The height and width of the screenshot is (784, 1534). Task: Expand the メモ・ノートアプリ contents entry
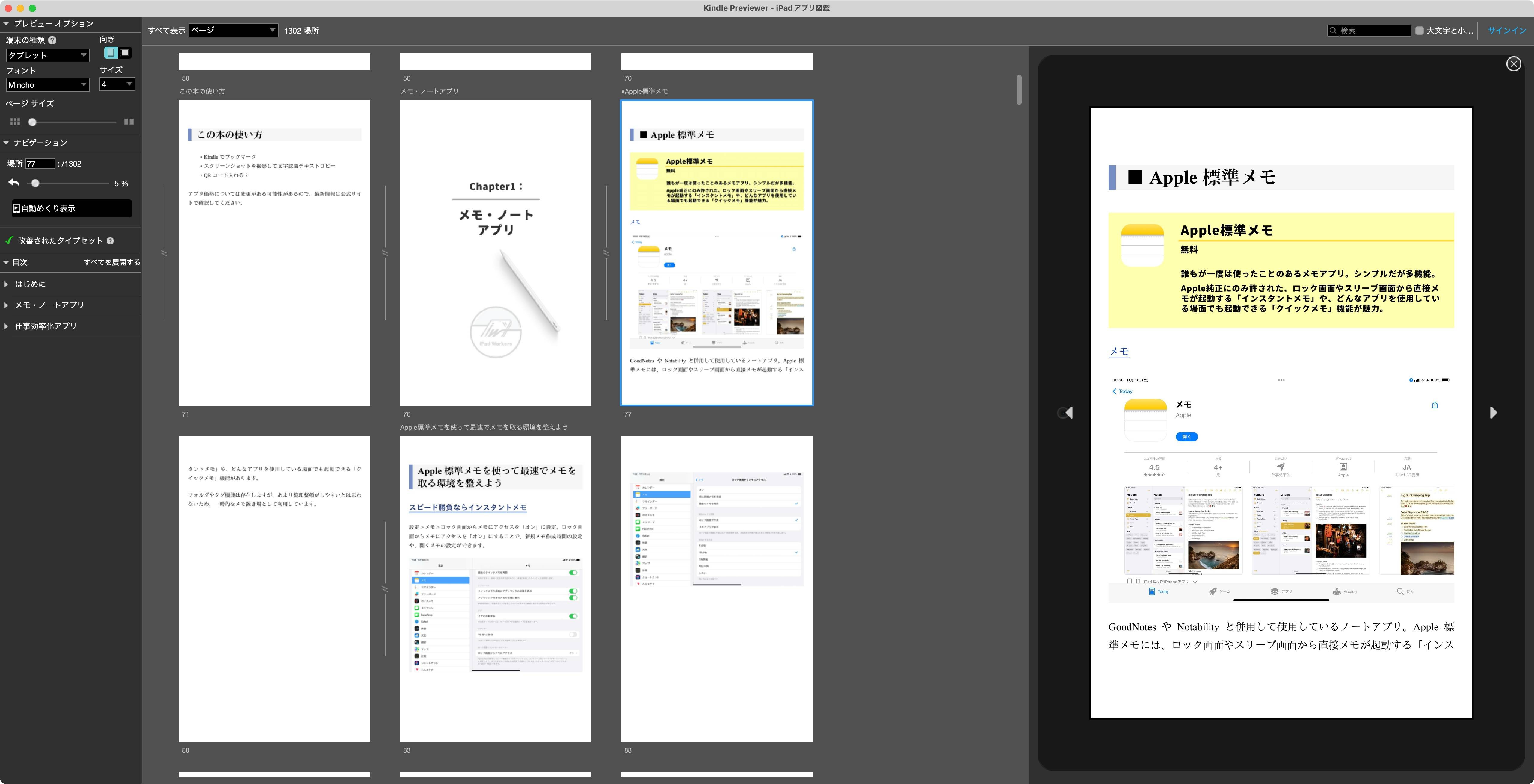[x=6, y=305]
